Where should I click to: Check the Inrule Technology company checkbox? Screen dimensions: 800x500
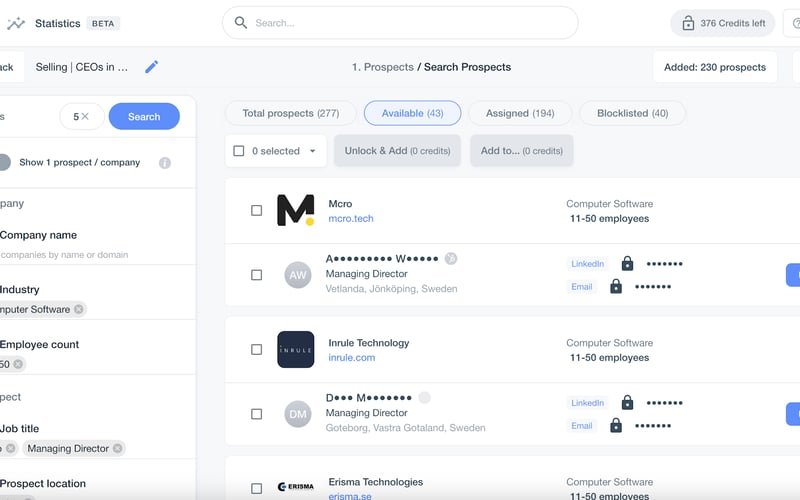pos(257,349)
